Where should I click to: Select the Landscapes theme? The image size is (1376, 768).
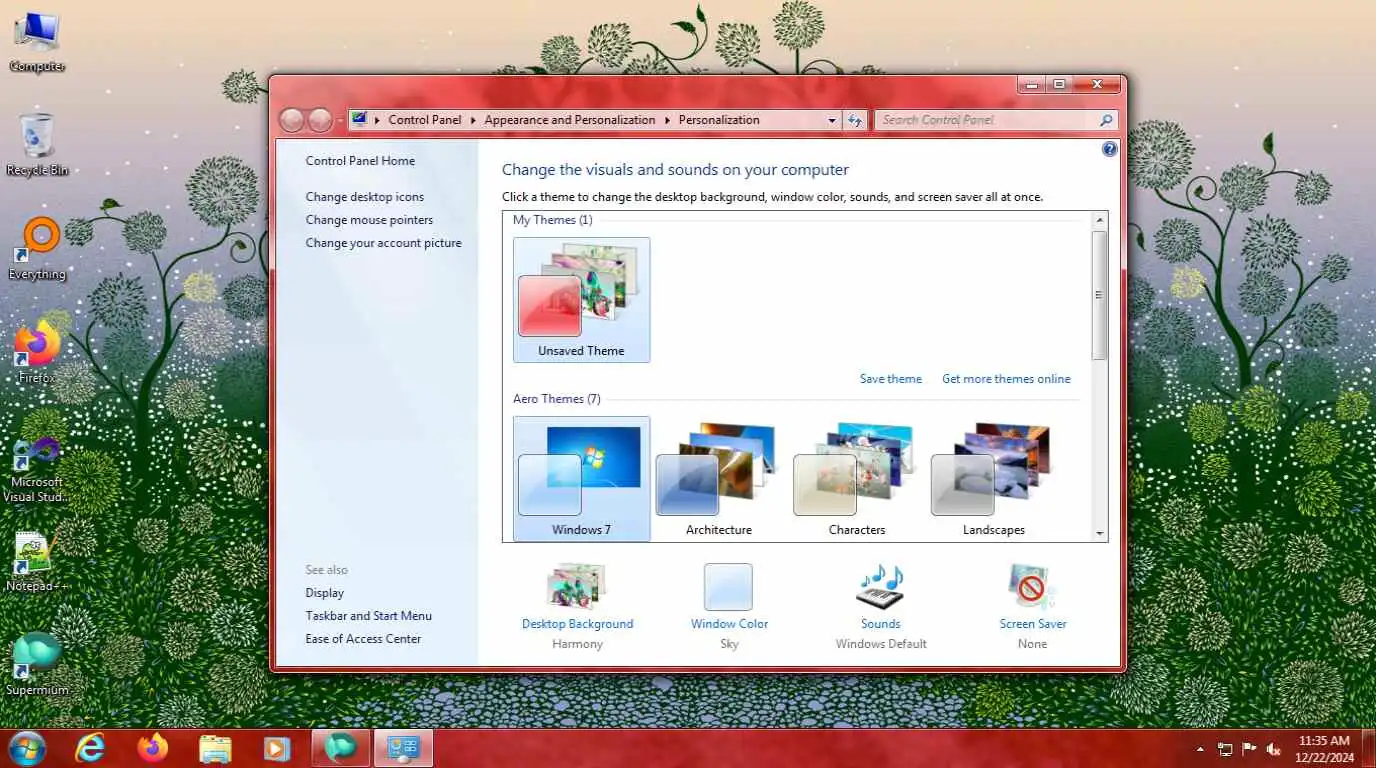(994, 479)
